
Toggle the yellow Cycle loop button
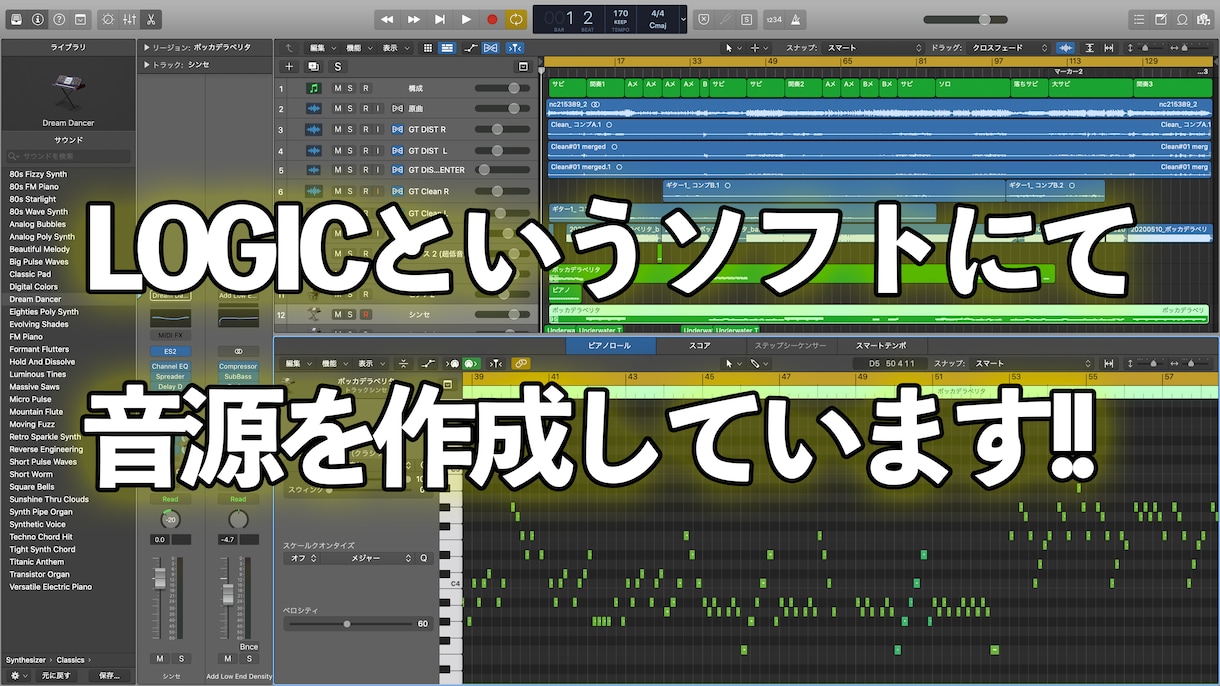point(516,19)
